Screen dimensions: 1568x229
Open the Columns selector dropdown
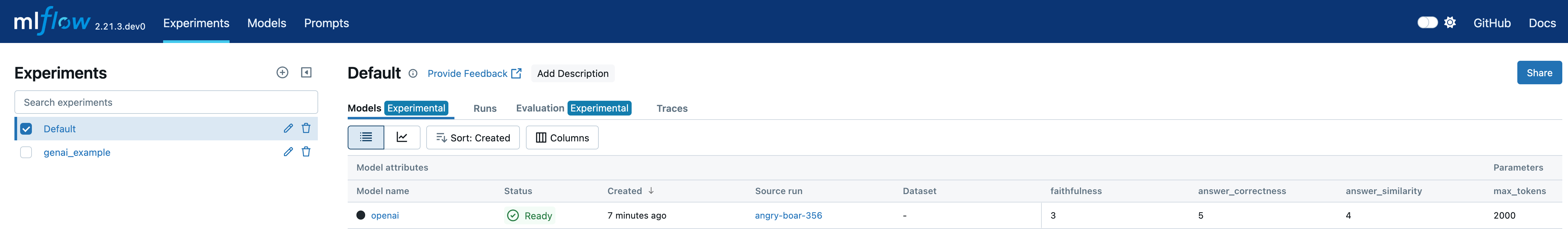(x=562, y=138)
